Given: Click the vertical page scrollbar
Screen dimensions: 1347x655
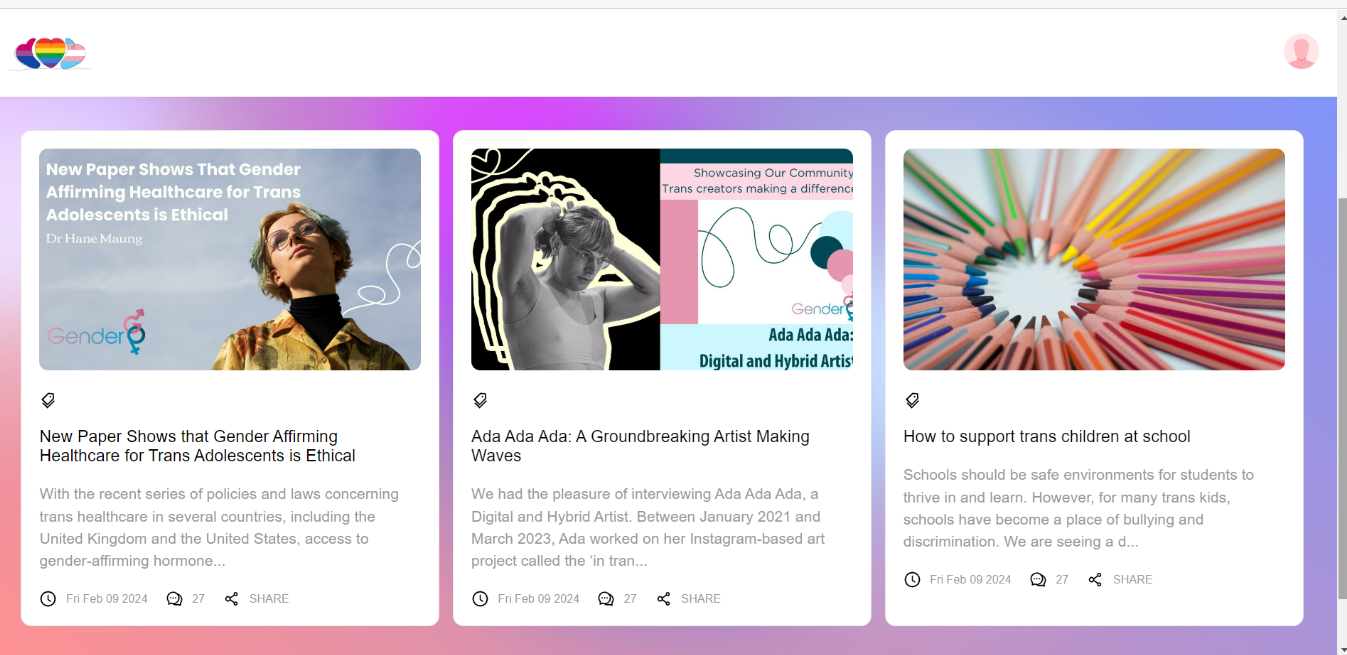Looking at the screenshot, I should pyautogui.click(x=1340, y=400).
